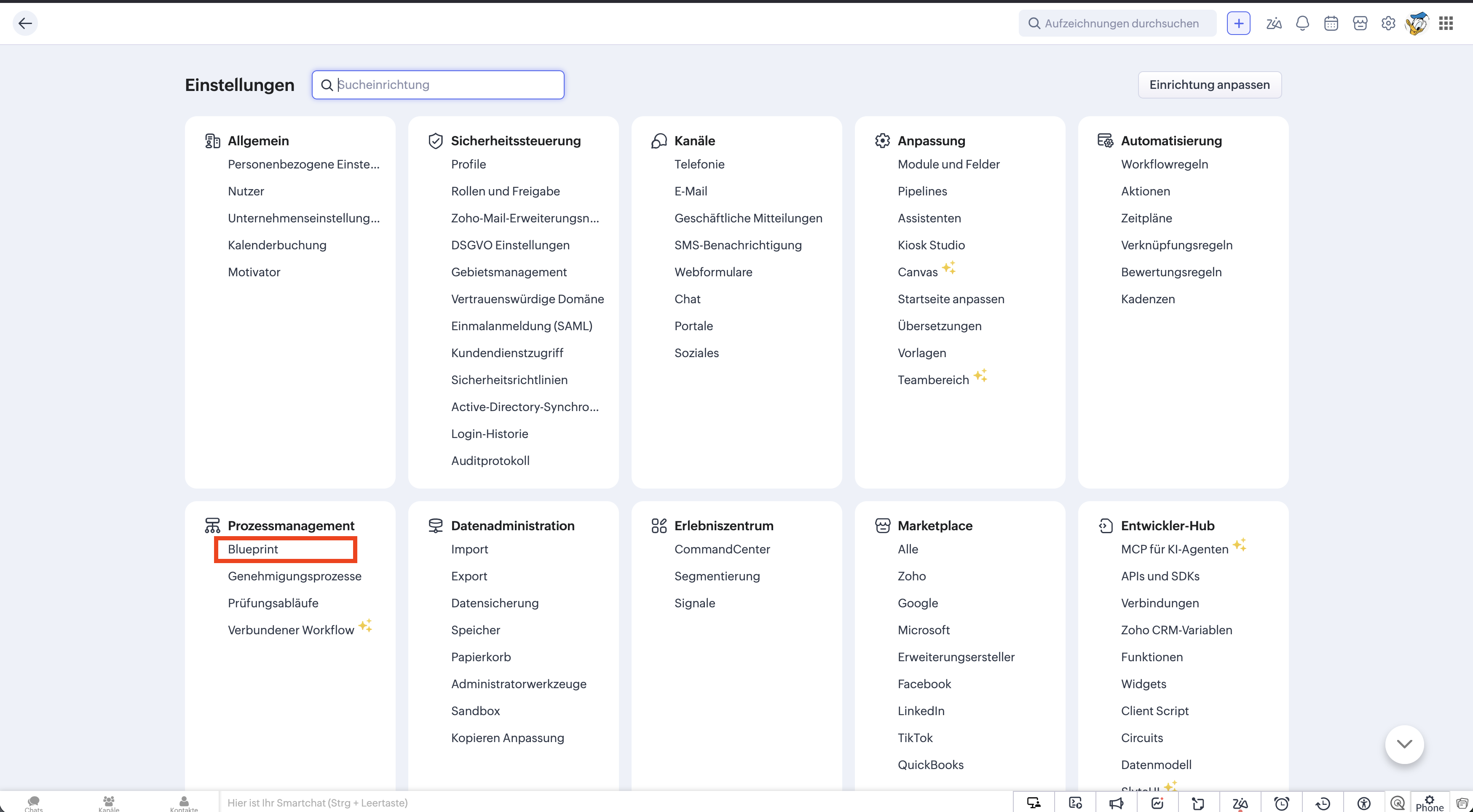Screen dimensions: 1473x812
Task: Open Auditprotokoll
Action: point(490,461)
